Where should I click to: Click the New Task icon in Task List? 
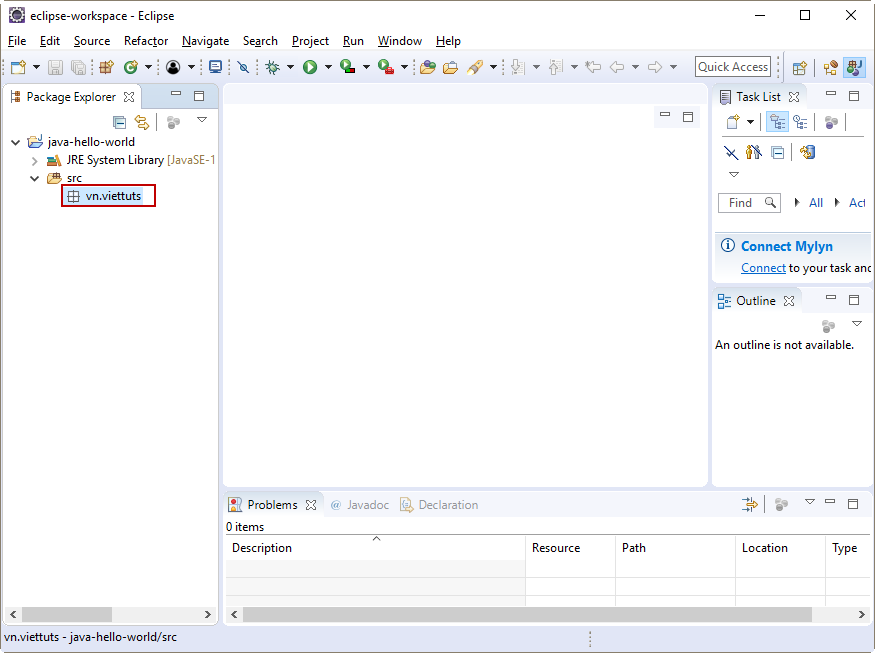(733, 122)
